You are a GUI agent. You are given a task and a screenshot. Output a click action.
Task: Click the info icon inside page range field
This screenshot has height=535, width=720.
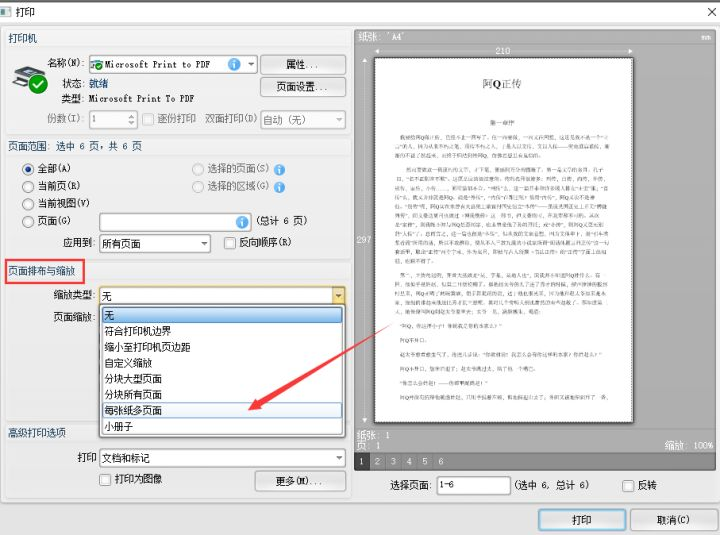pos(242,222)
